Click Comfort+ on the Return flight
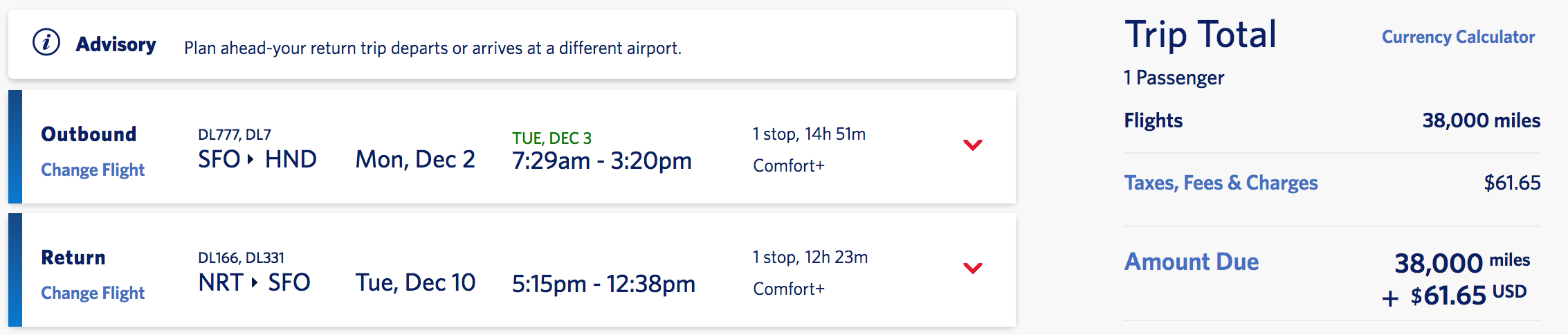 [789, 289]
